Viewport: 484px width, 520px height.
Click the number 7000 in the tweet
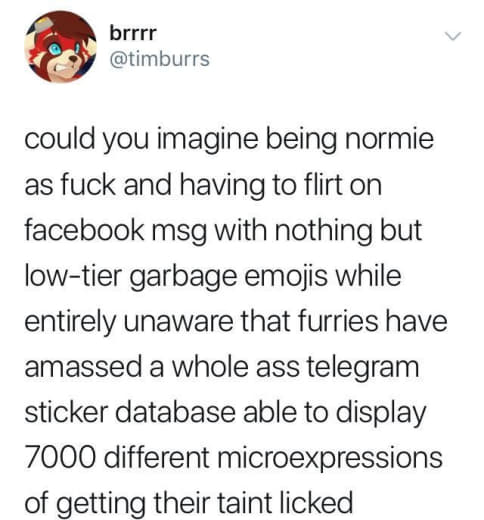pos(61,457)
